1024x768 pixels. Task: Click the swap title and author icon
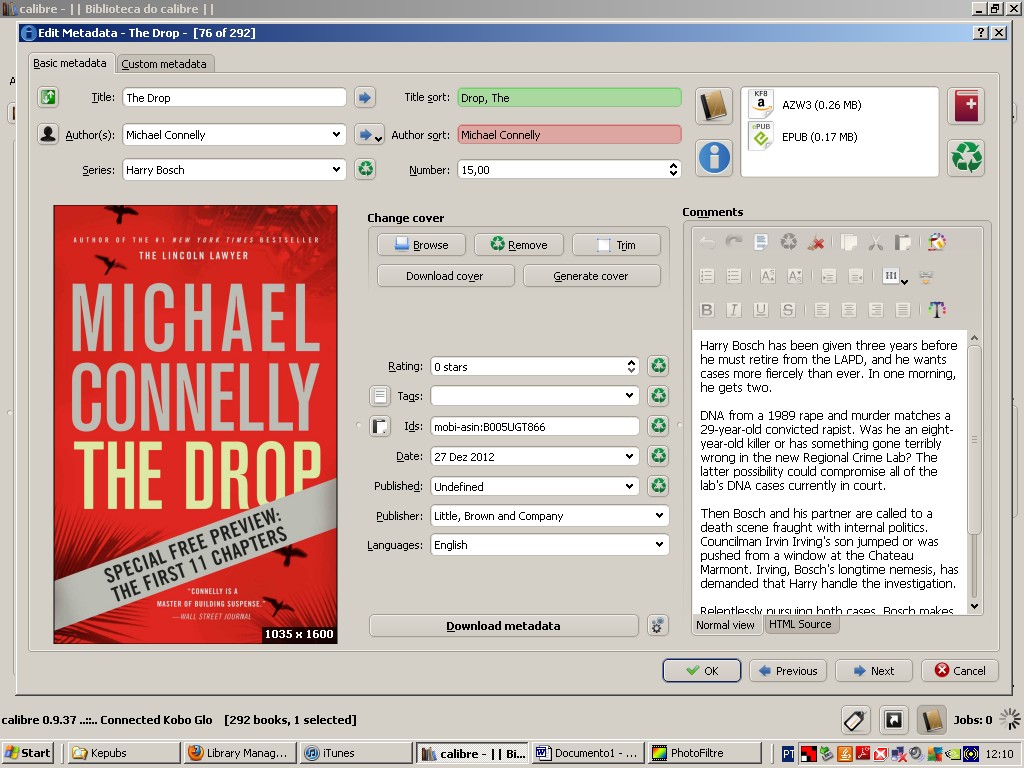pyautogui.click(x=48, y=97)
